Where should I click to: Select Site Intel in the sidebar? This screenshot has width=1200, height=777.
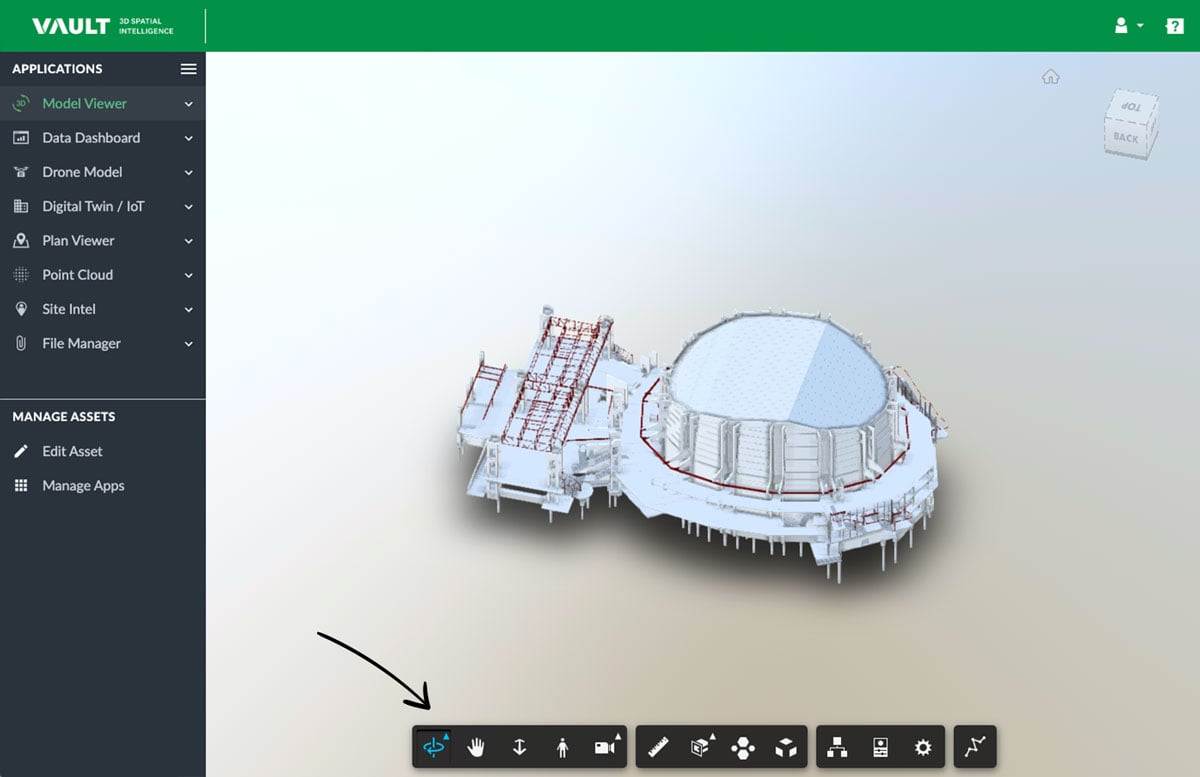[68, 309]
